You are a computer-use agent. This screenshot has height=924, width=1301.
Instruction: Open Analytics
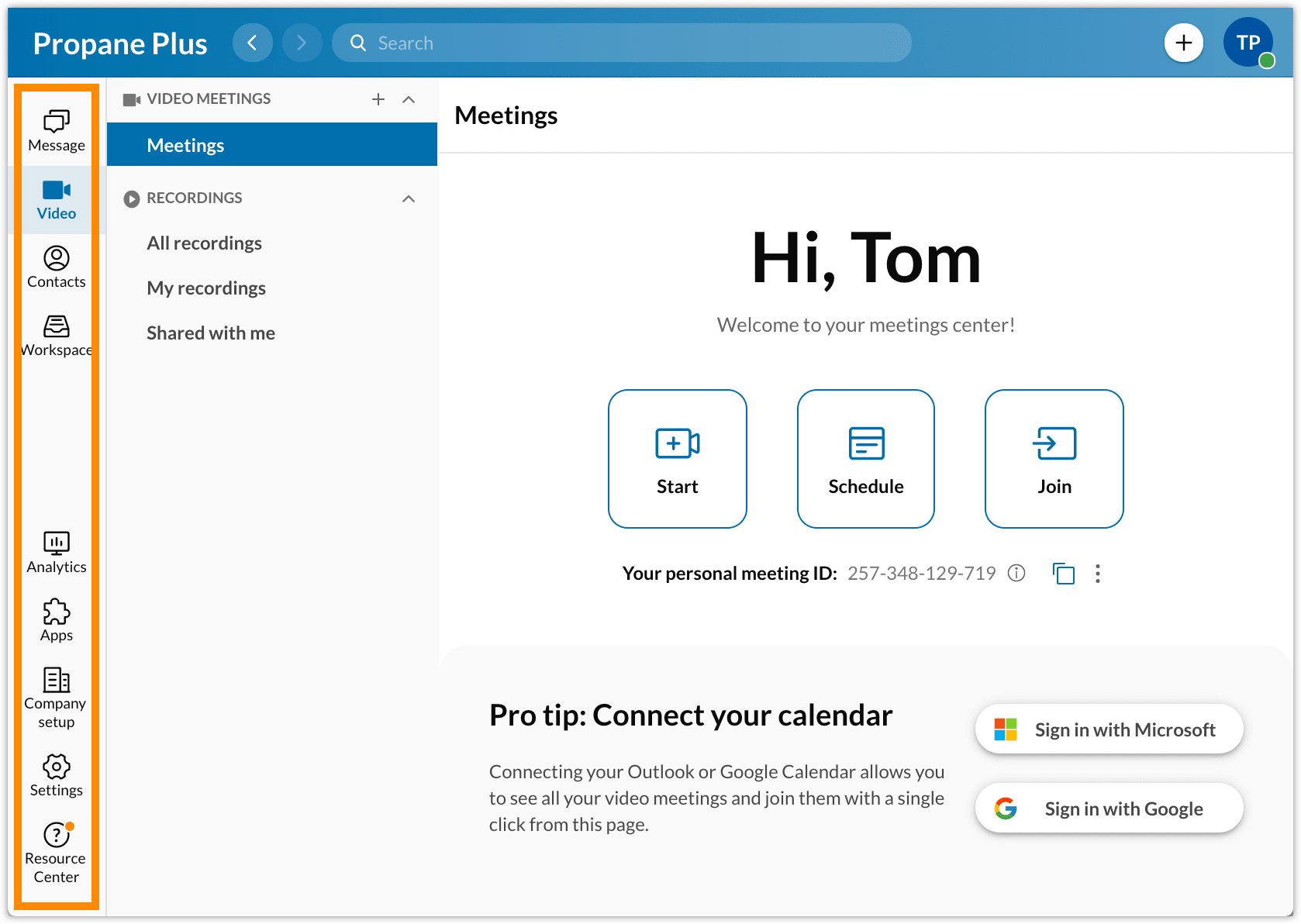click(x=56, y=552)
